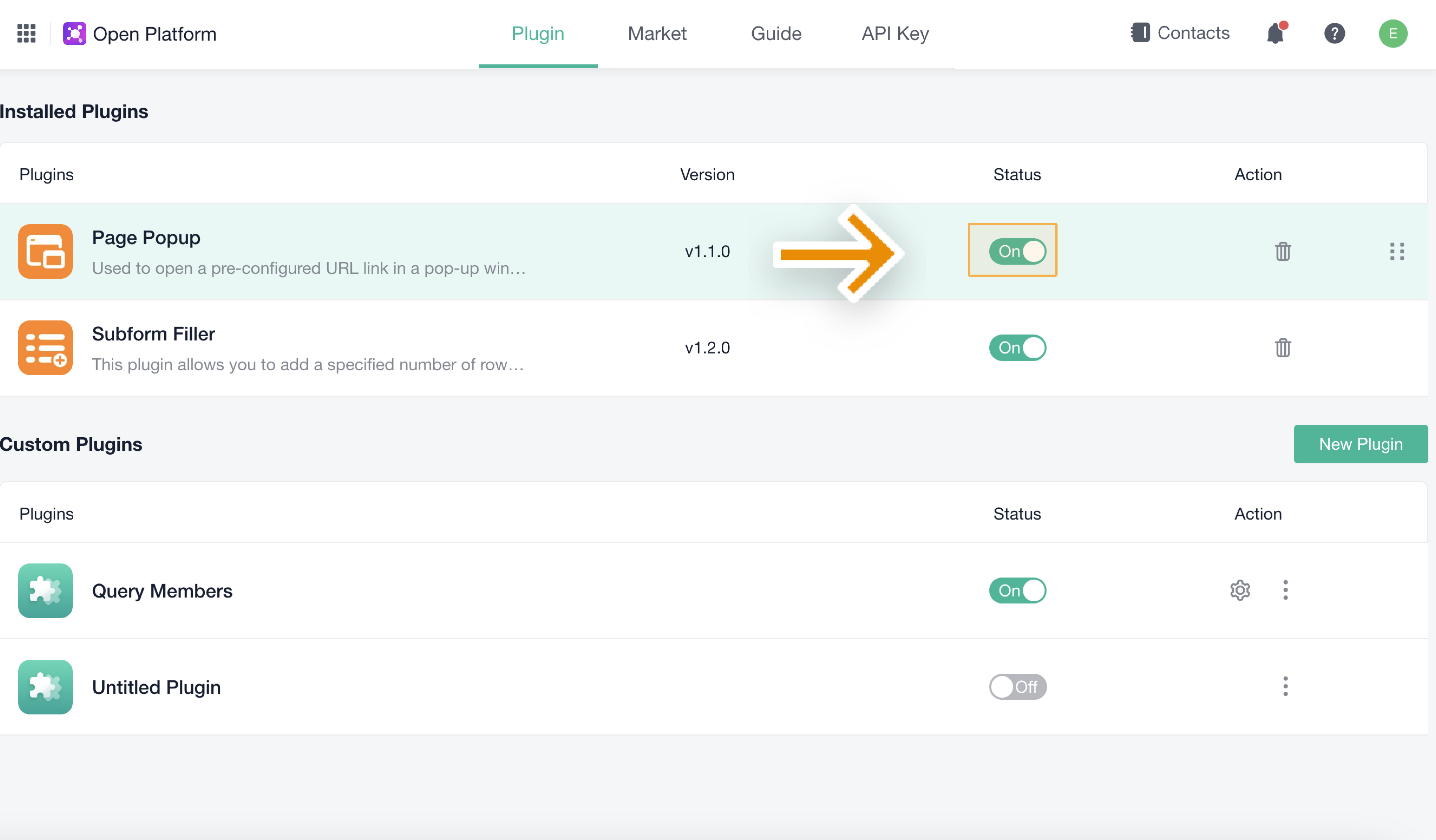The width and height of the screenshot is (1436, 840).
Task: Click trash icon for Subform Filler
Action: pos(1282,348)
